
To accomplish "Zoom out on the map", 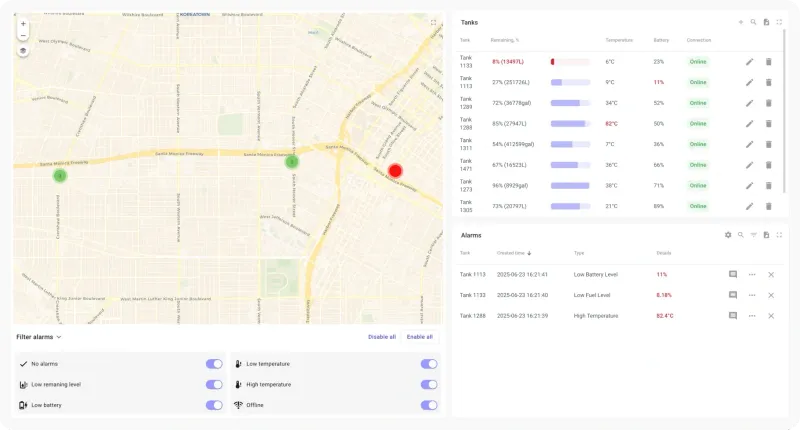I will [x=23, y=36].
